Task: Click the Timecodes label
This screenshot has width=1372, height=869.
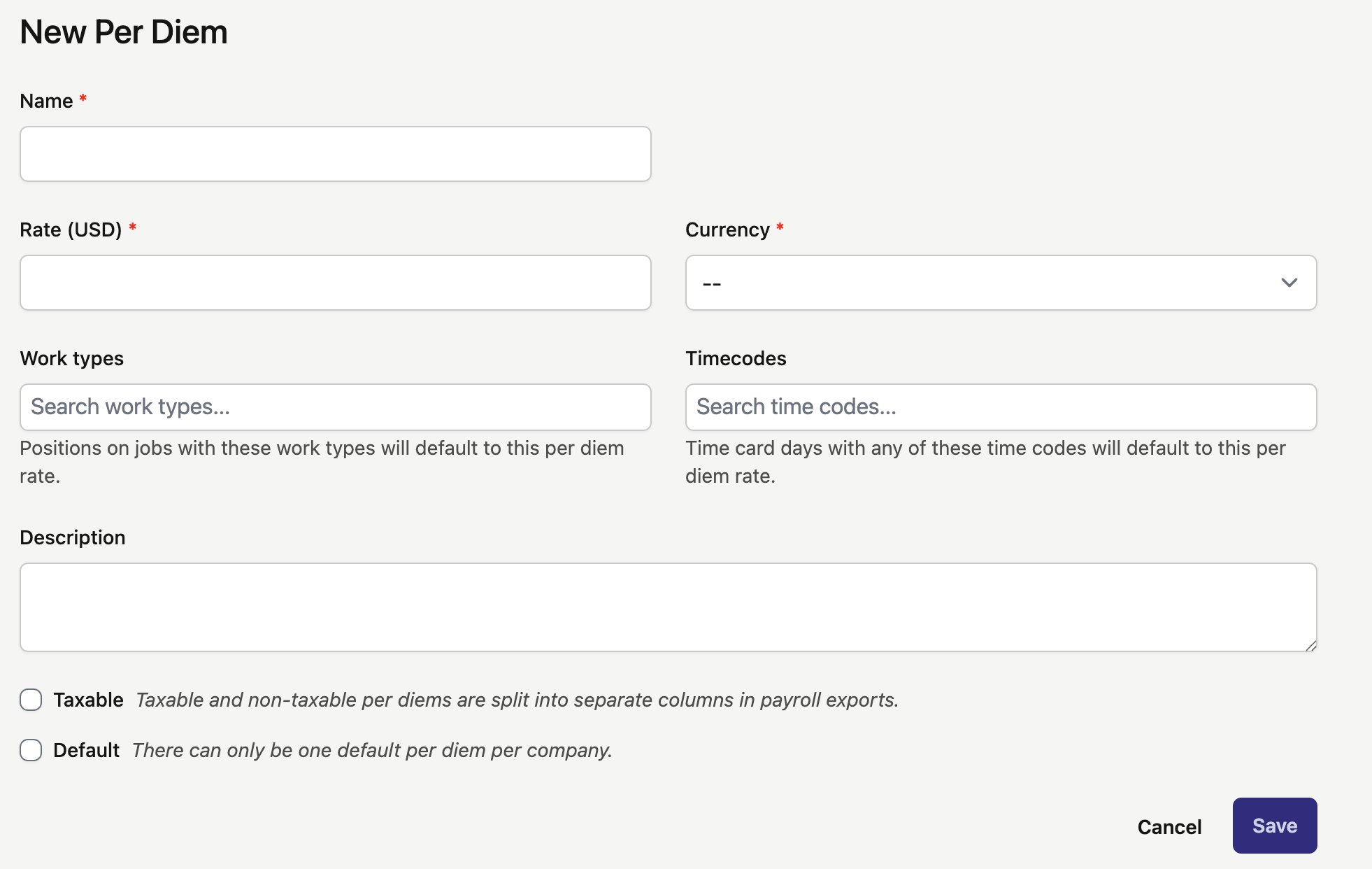Action: [x=736, y=358]
